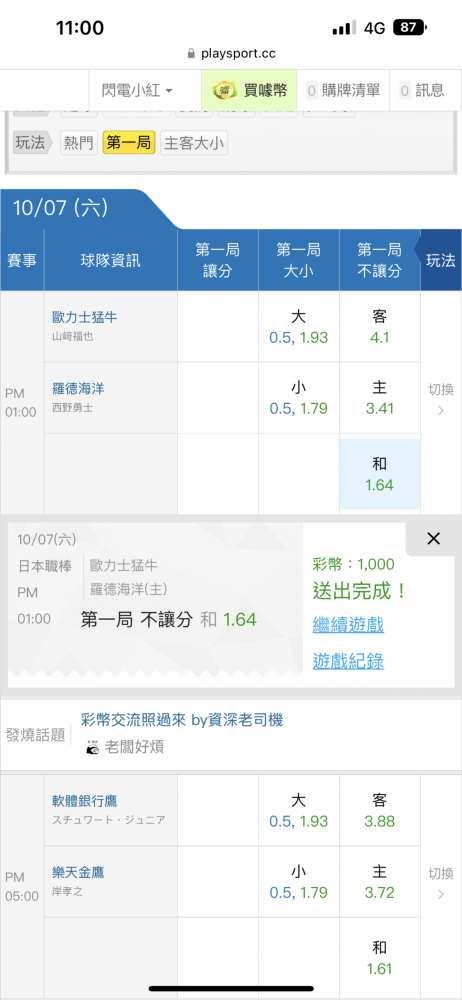Select the 第一局 play type filter

[x=129, y=143]
